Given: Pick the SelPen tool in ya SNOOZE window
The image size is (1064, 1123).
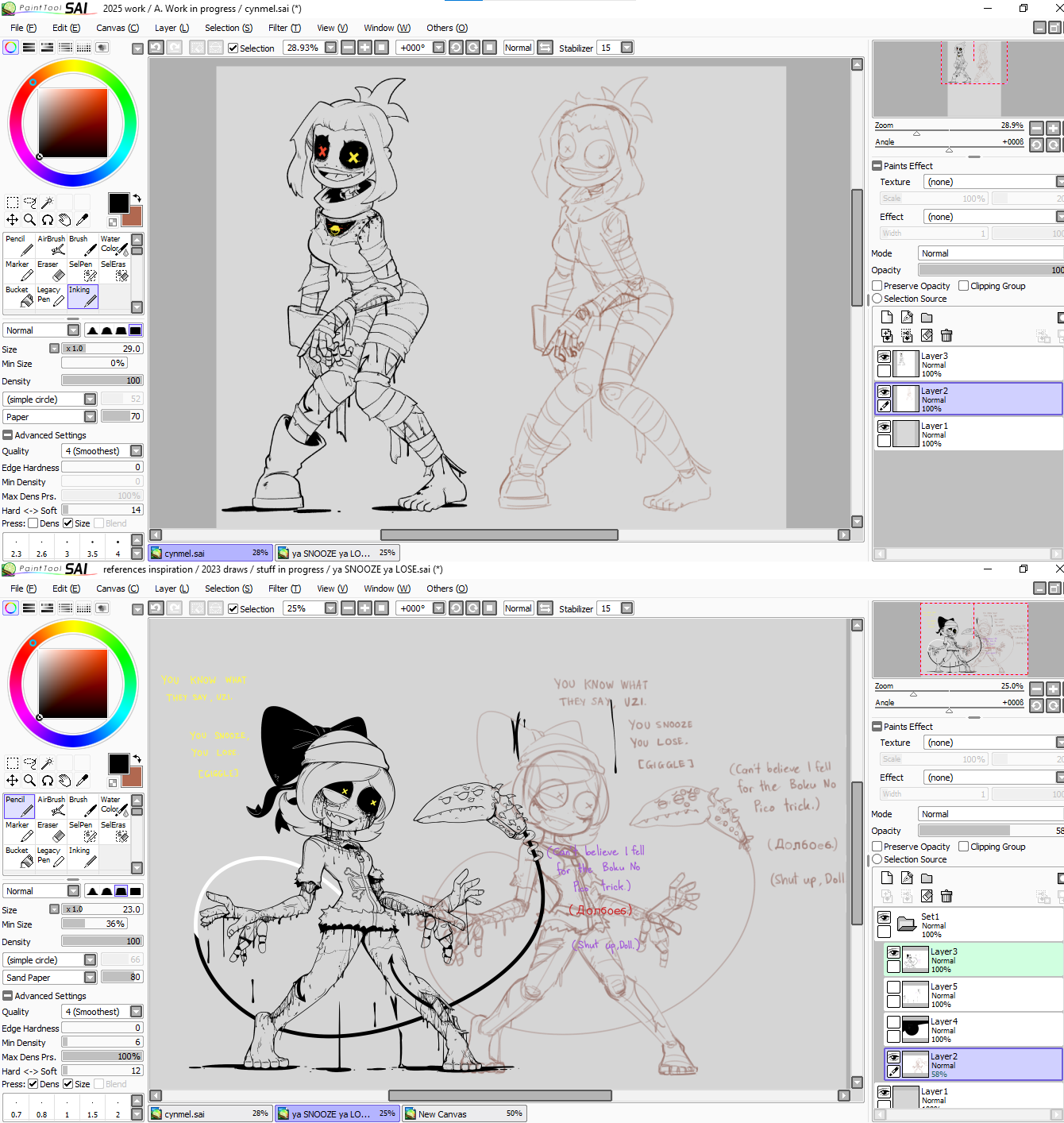Looking at the screenshot, I should tap(83, 831).
